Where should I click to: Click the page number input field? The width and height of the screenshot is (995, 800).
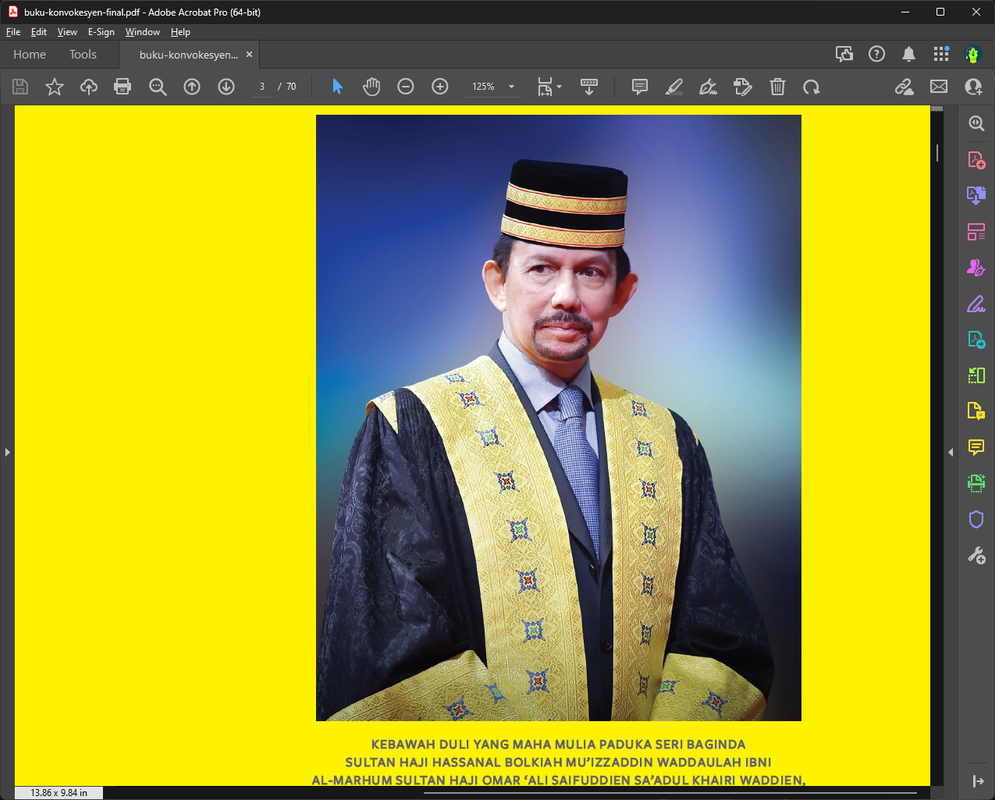[x=262, y=86]
